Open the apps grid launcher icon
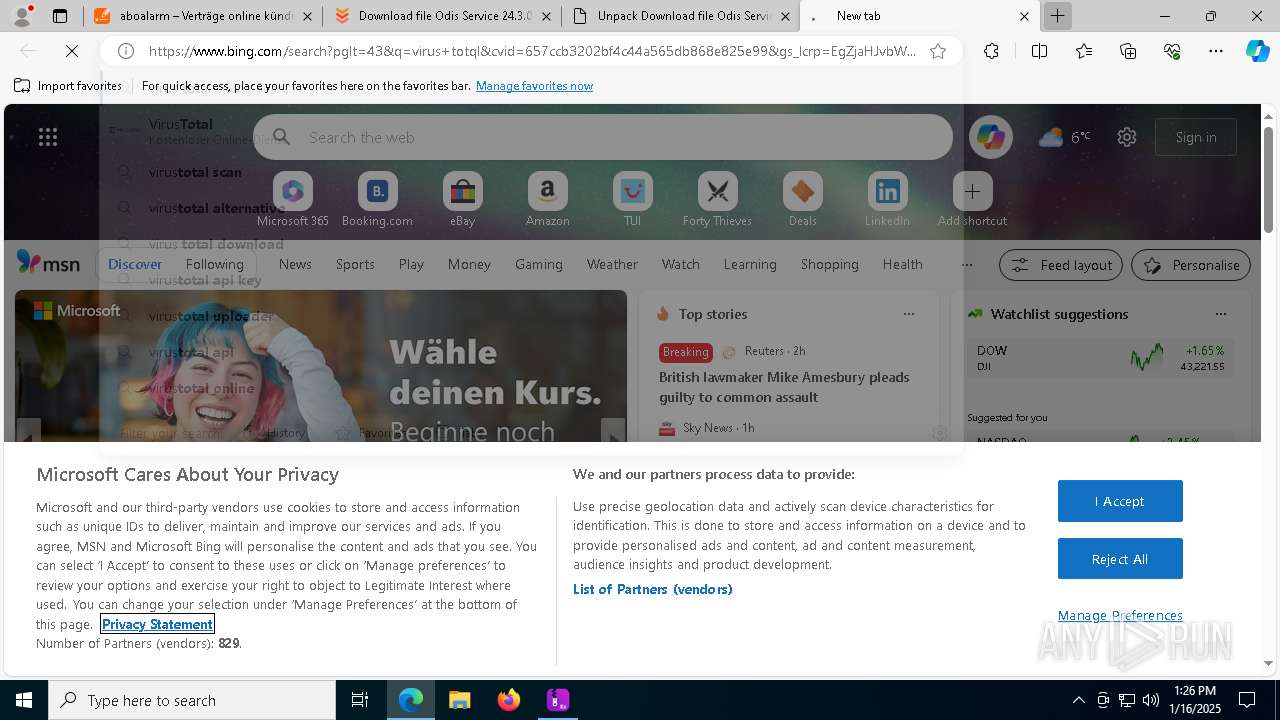 point(48,137)
